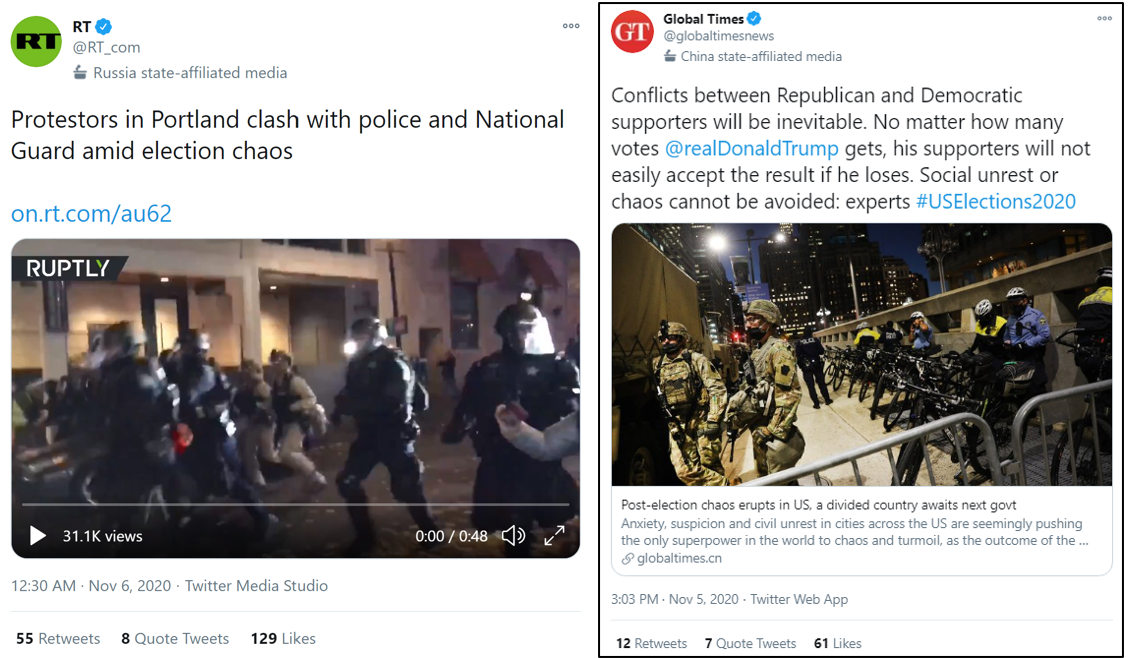The image size is (1129, 658).
Task: Click Russia state-affiliated media label
Action: click(x=180, y=73)
